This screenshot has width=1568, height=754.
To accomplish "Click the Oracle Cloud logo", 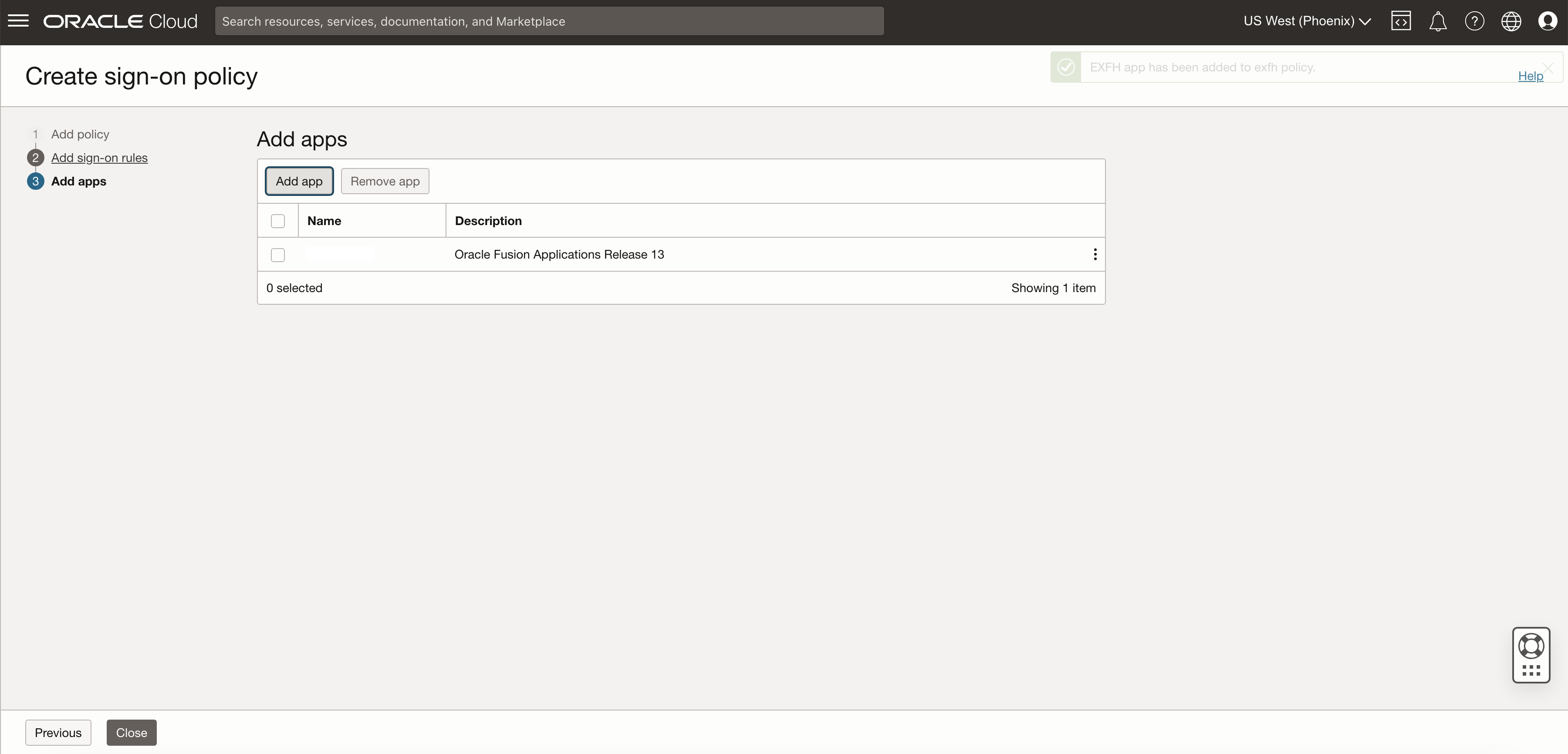I will 121,21.
